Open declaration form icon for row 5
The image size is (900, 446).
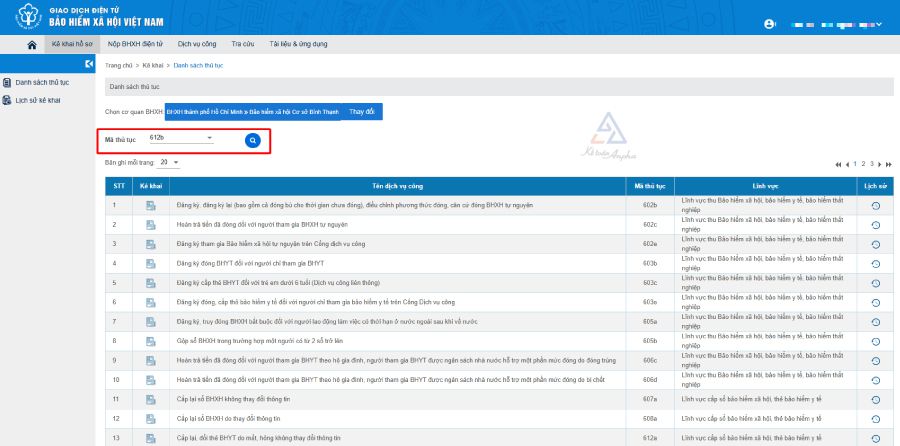(x=150, y=282)
